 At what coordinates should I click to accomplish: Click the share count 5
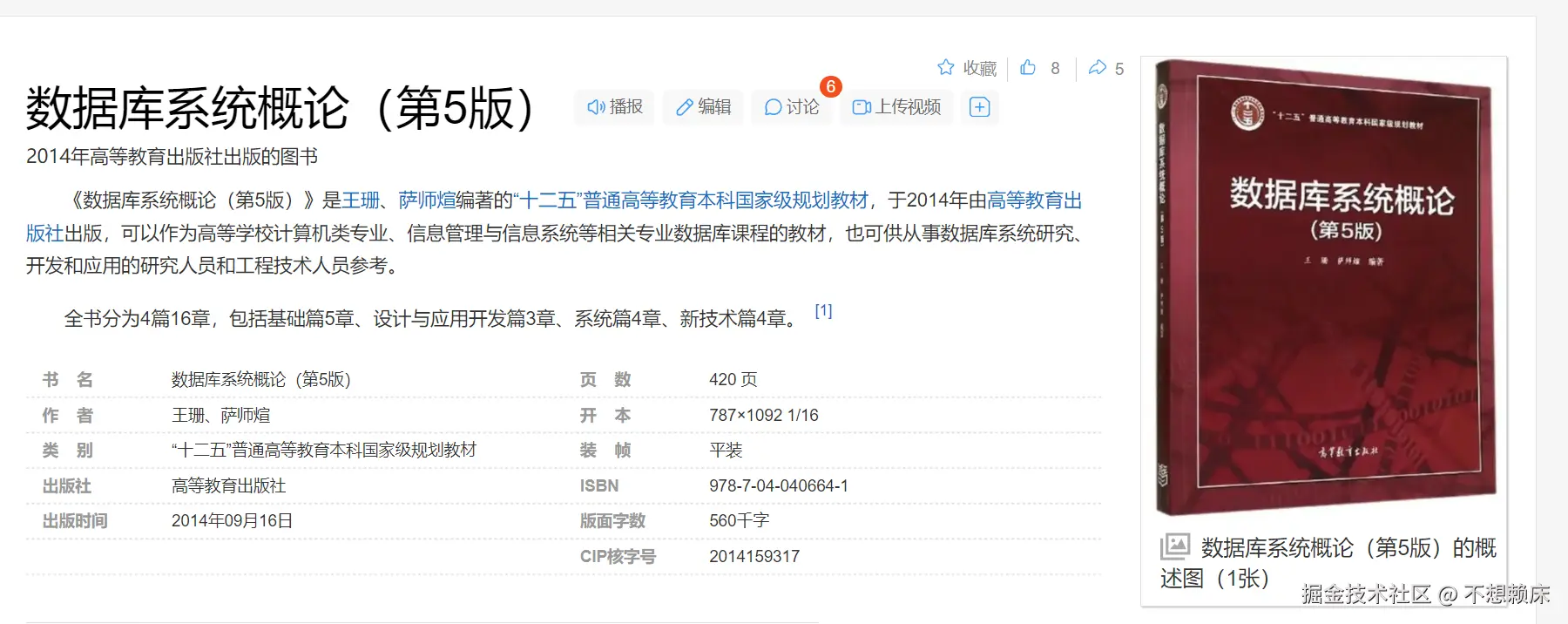pos(1119,68)
